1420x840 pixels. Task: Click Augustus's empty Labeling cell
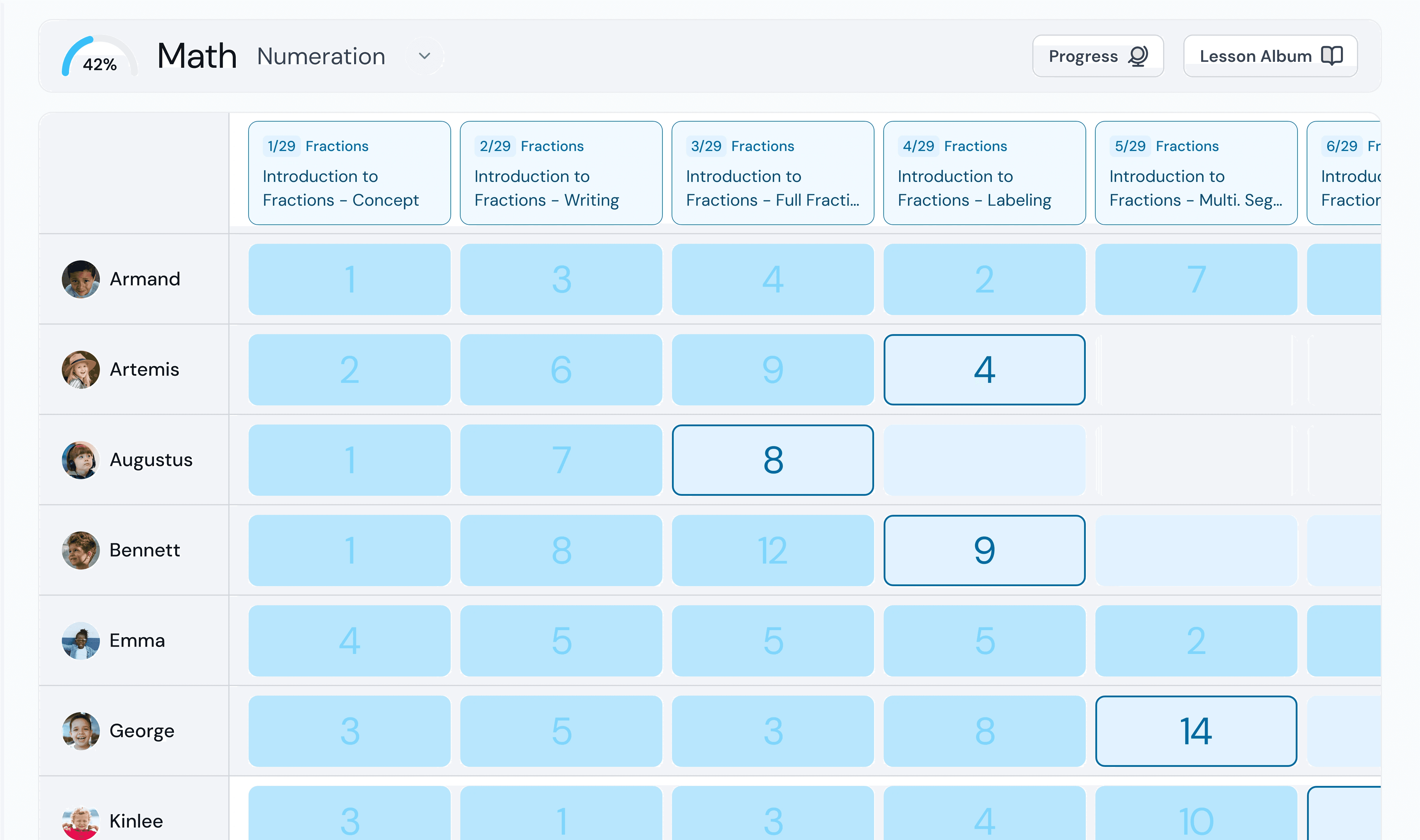985,460
